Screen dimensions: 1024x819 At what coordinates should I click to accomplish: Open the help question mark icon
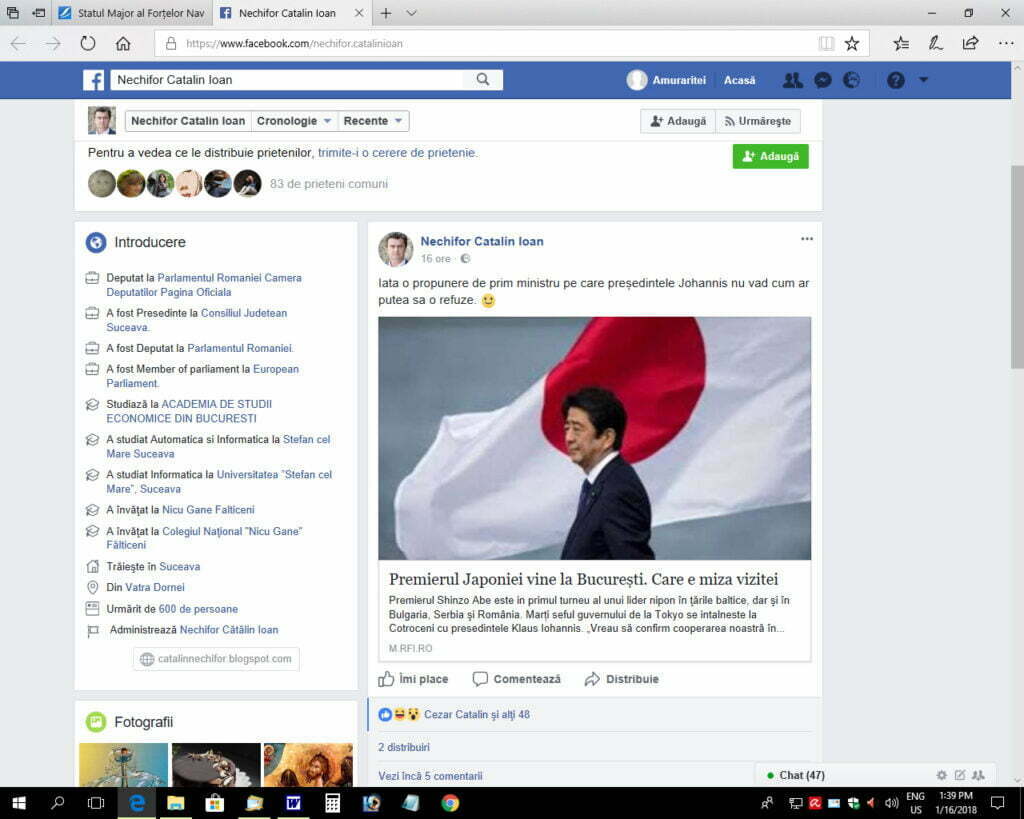tap(895, 80)
